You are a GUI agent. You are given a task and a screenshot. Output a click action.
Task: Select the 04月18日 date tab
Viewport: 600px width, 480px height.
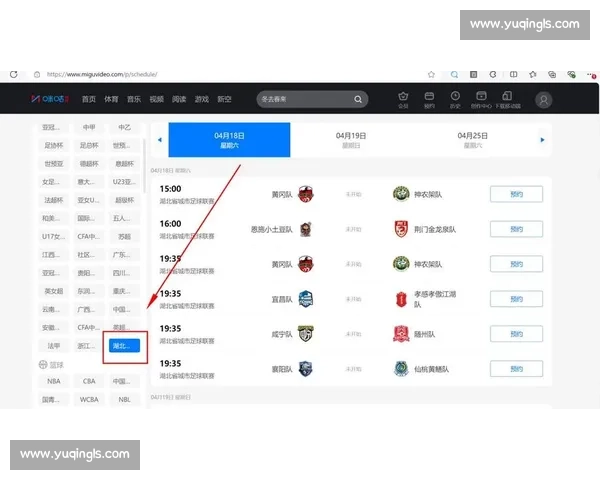229,140
